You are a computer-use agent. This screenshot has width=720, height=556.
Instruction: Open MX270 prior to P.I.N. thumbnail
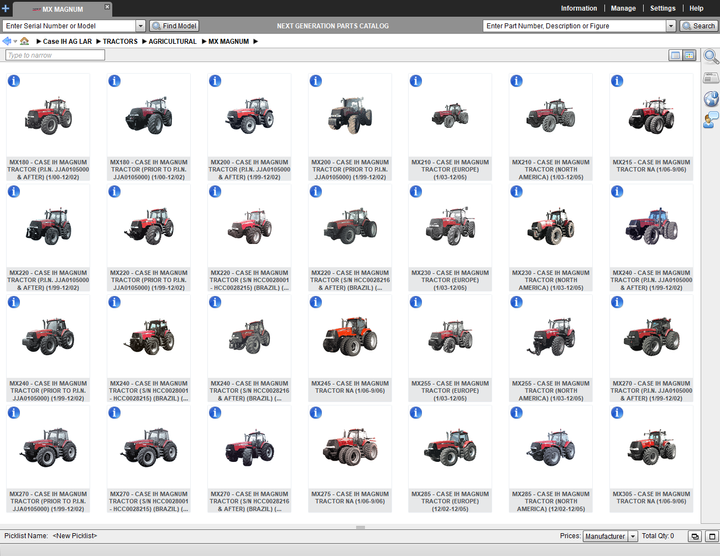pyautogui.click(x=48, y=447)
